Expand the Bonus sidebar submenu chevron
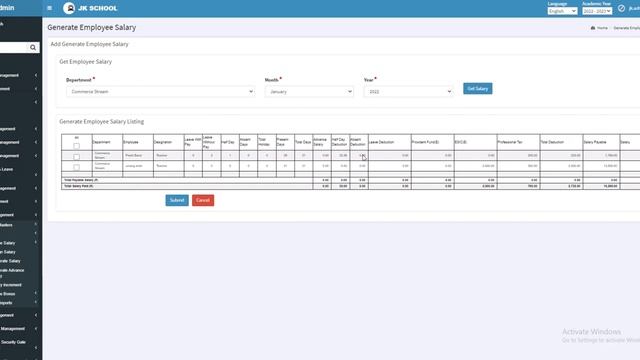Screen dimensions: 640x360 pos(36,293)
